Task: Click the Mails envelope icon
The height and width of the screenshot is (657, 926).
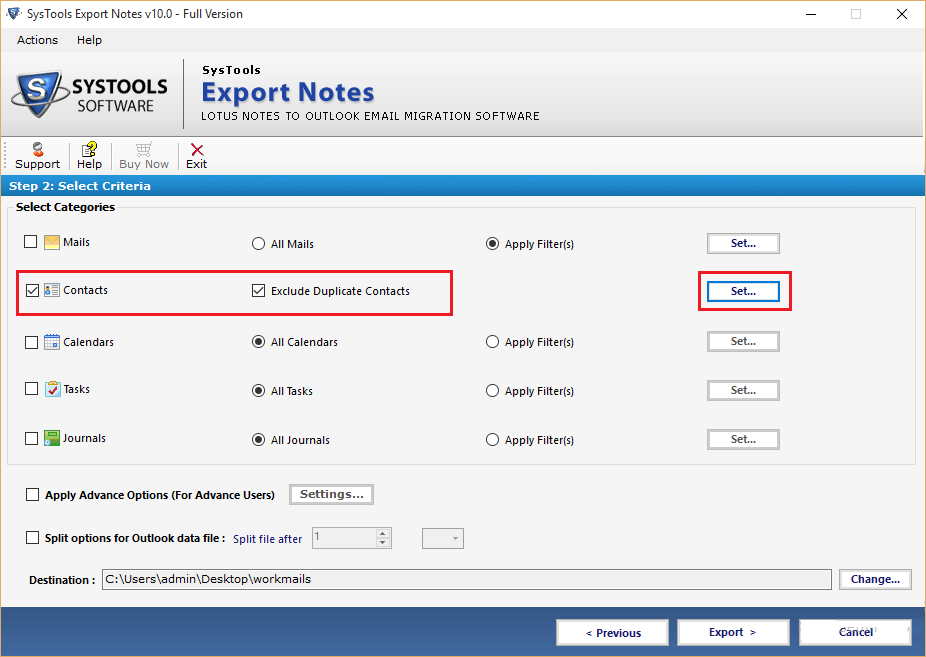Action: click(x=52, y=243)
